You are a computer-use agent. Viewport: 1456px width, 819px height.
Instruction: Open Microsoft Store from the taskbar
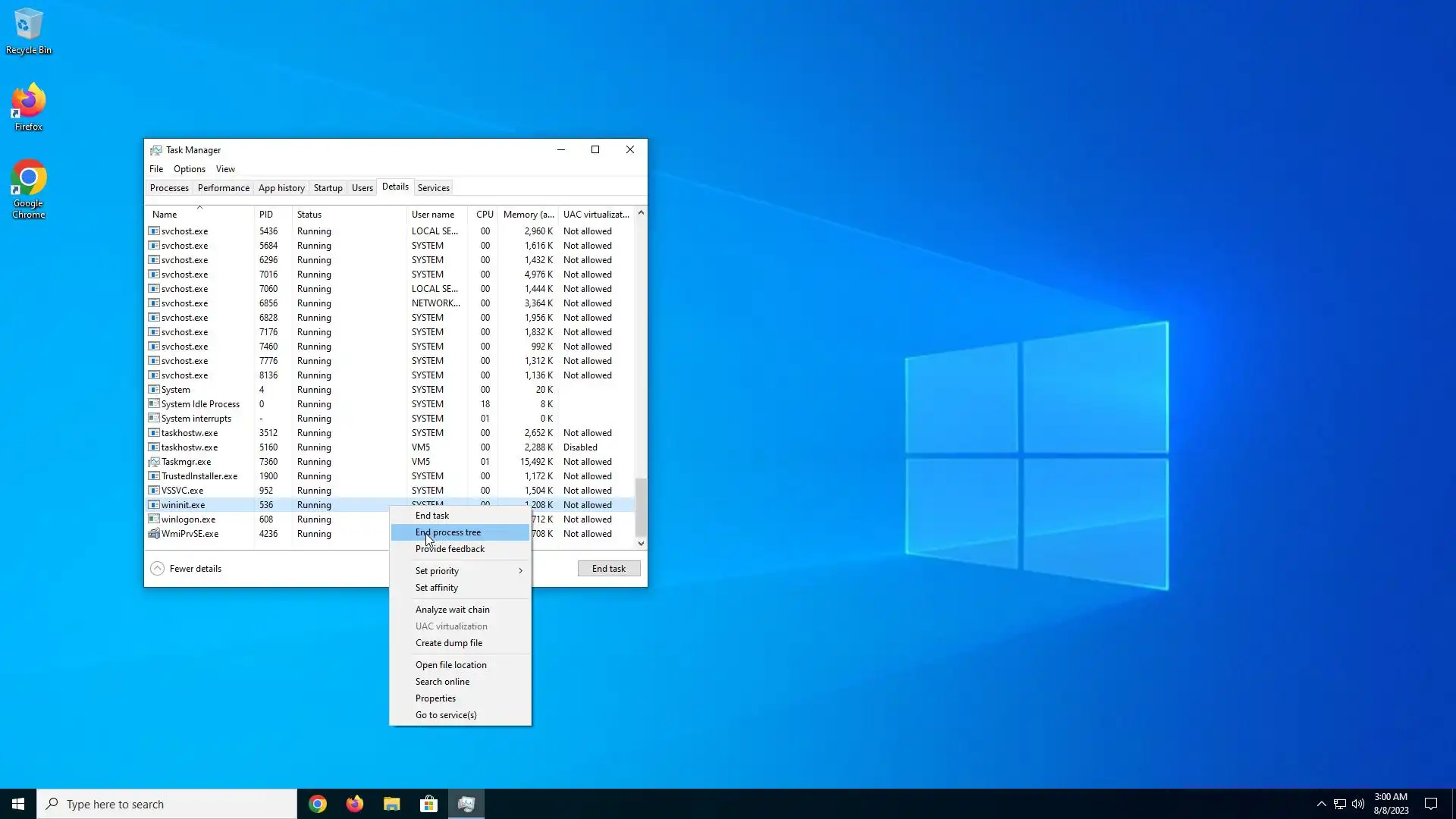(x=428, y=804)
